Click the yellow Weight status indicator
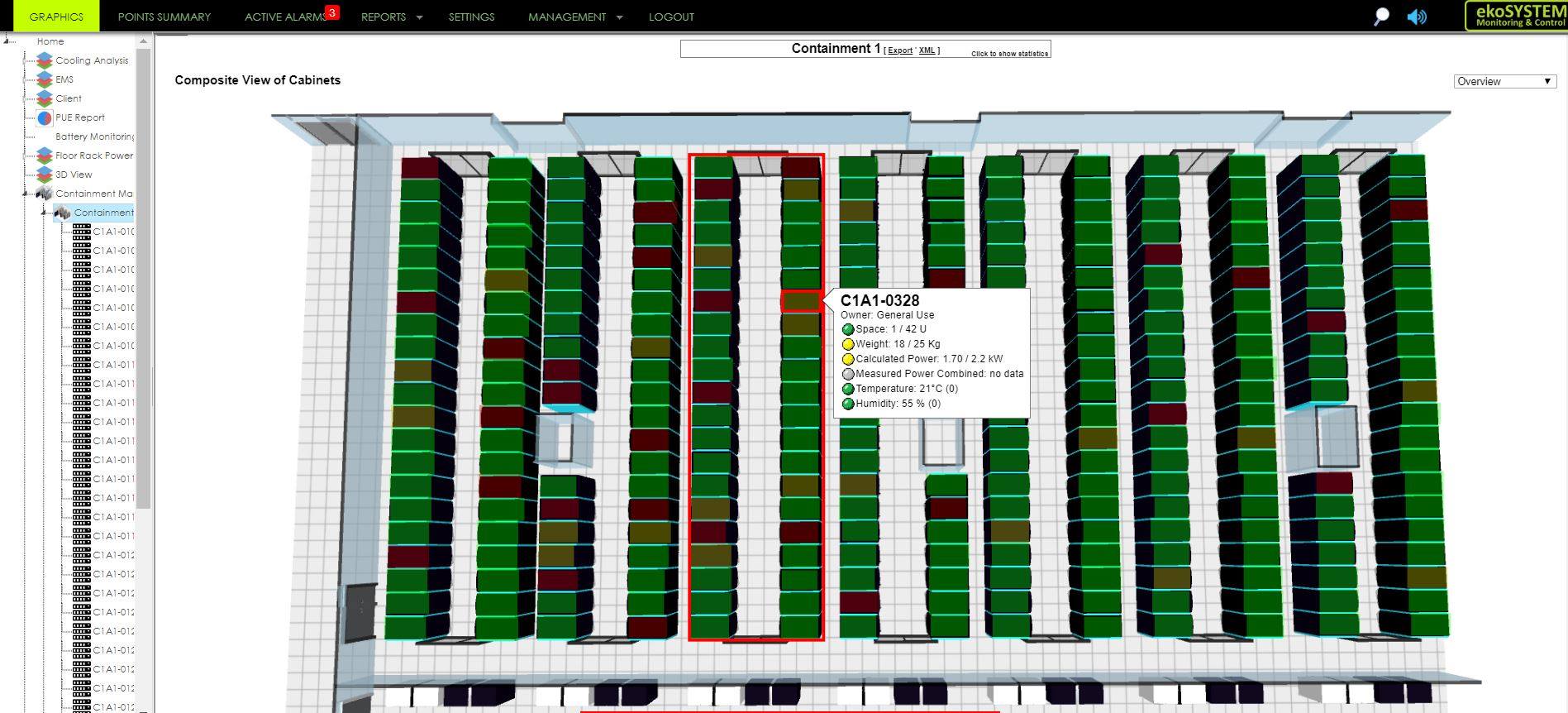1568x713 pixels. [x=847, y=344]
